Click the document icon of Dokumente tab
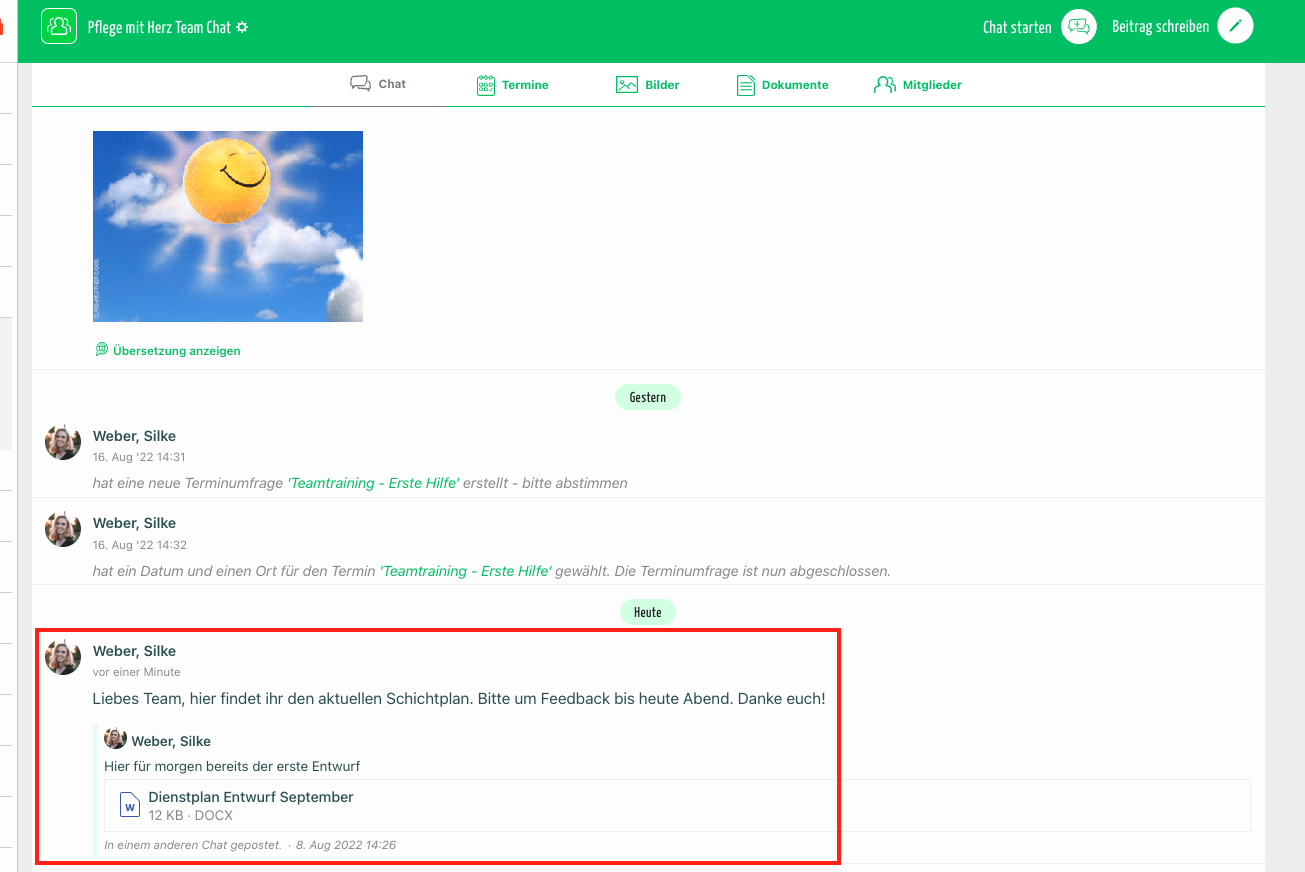1305x872 pixels. [x=746, y=85]
